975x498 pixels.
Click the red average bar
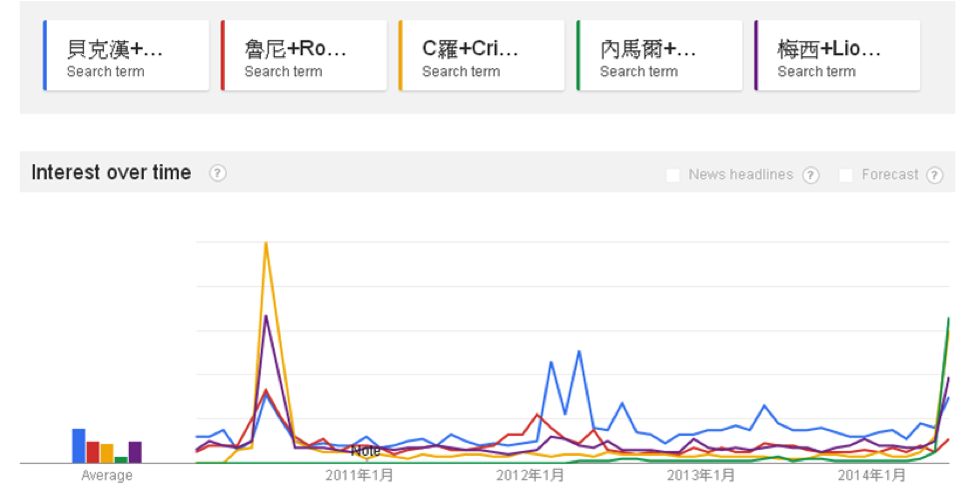click(93, 452)
